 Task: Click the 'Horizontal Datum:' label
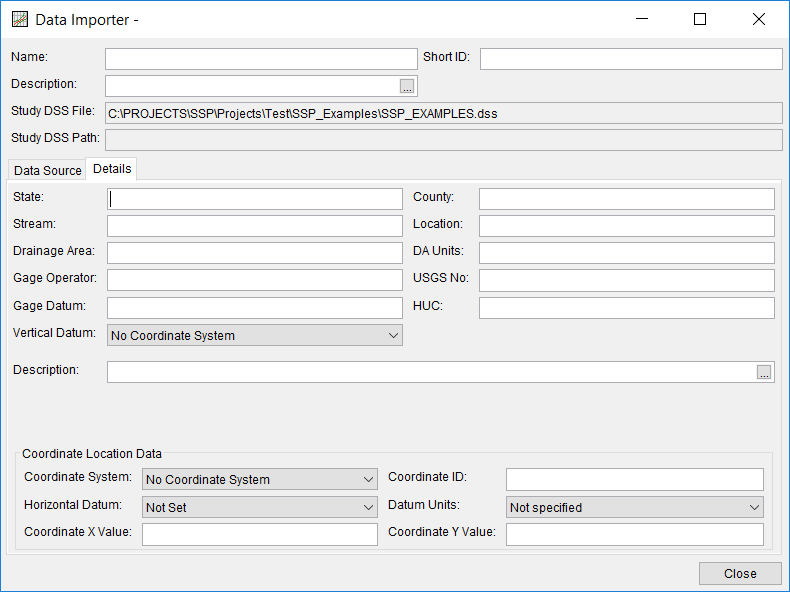[73, 505]
